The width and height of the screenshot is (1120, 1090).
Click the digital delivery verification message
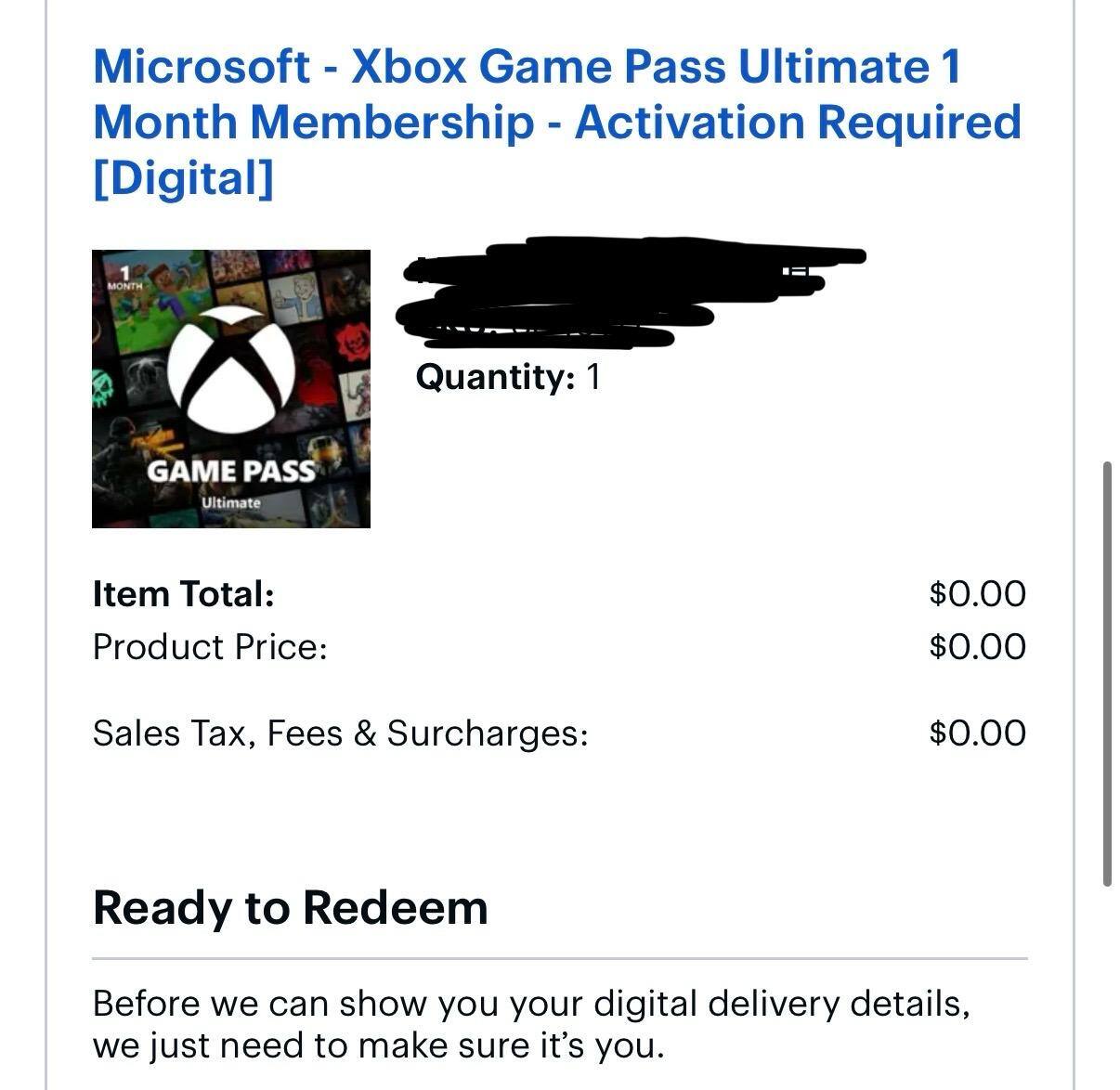coord(531,1024)
